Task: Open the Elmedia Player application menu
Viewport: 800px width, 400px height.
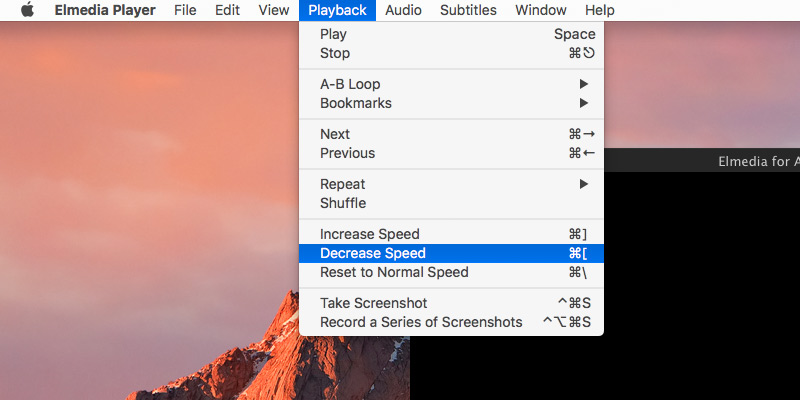Action: click(x=105, y=10)
